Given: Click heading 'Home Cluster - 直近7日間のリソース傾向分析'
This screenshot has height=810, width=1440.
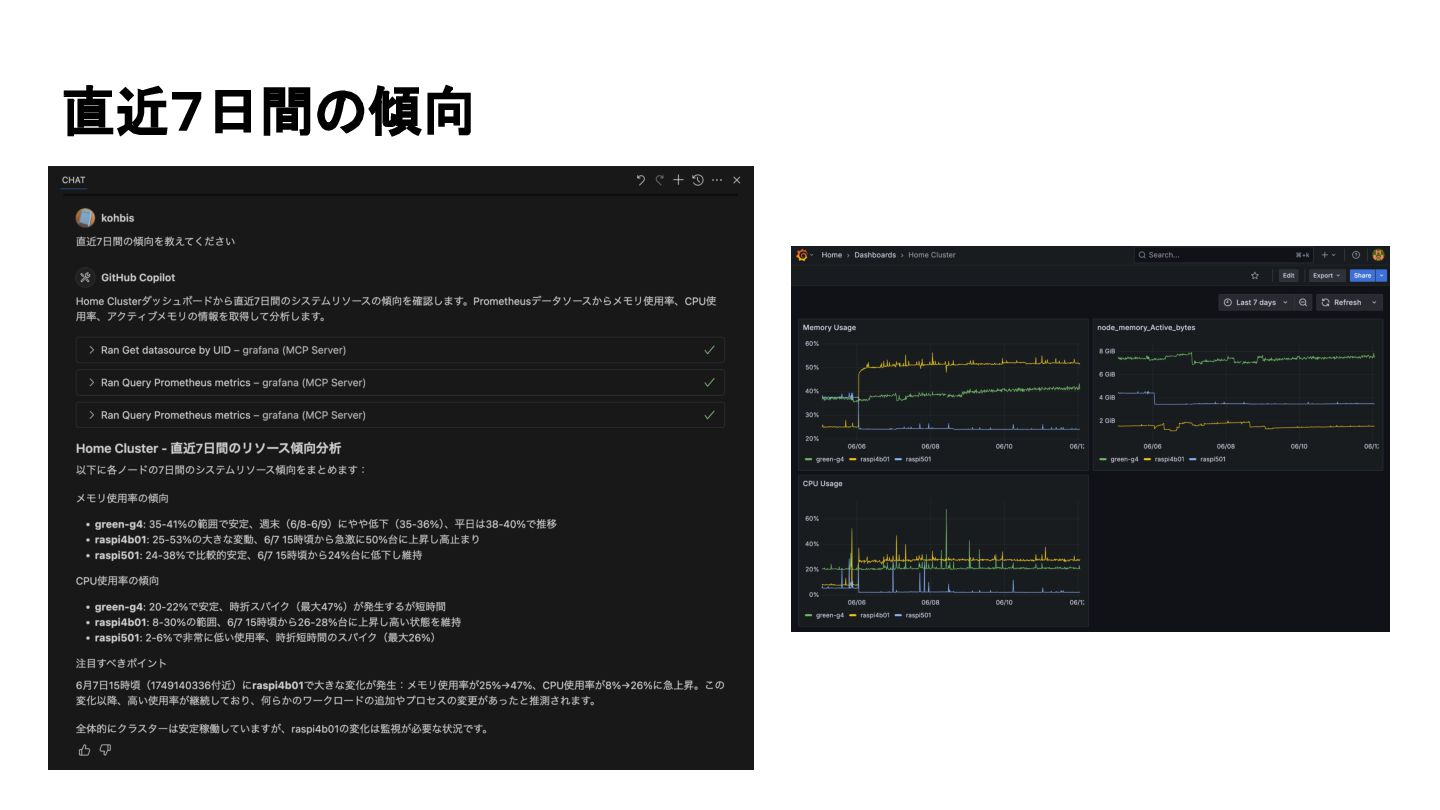Looking at the screenshot, I should point(208,448).
